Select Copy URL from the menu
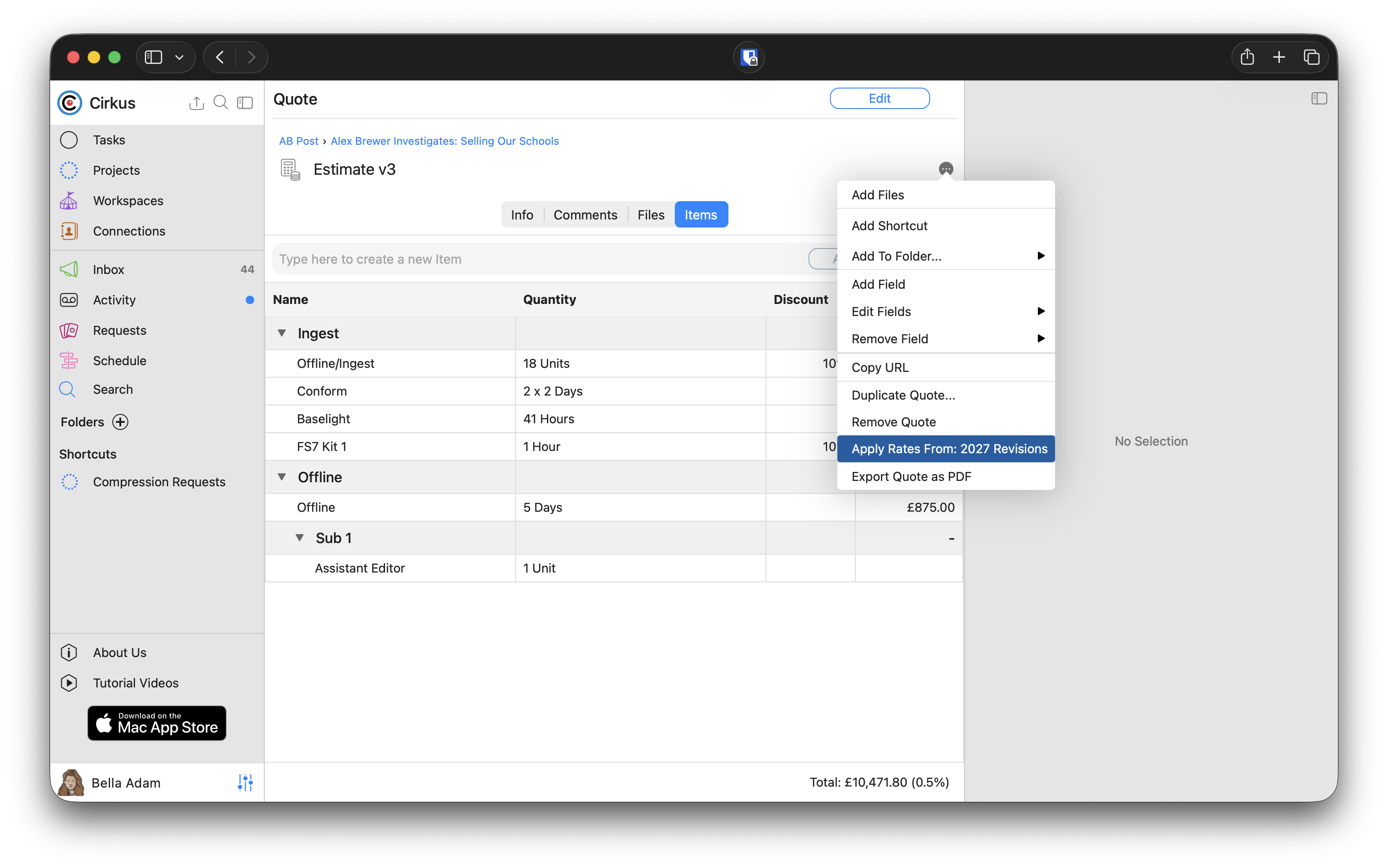The width and height of the screenshot is (1388, 868). point(946,367)
